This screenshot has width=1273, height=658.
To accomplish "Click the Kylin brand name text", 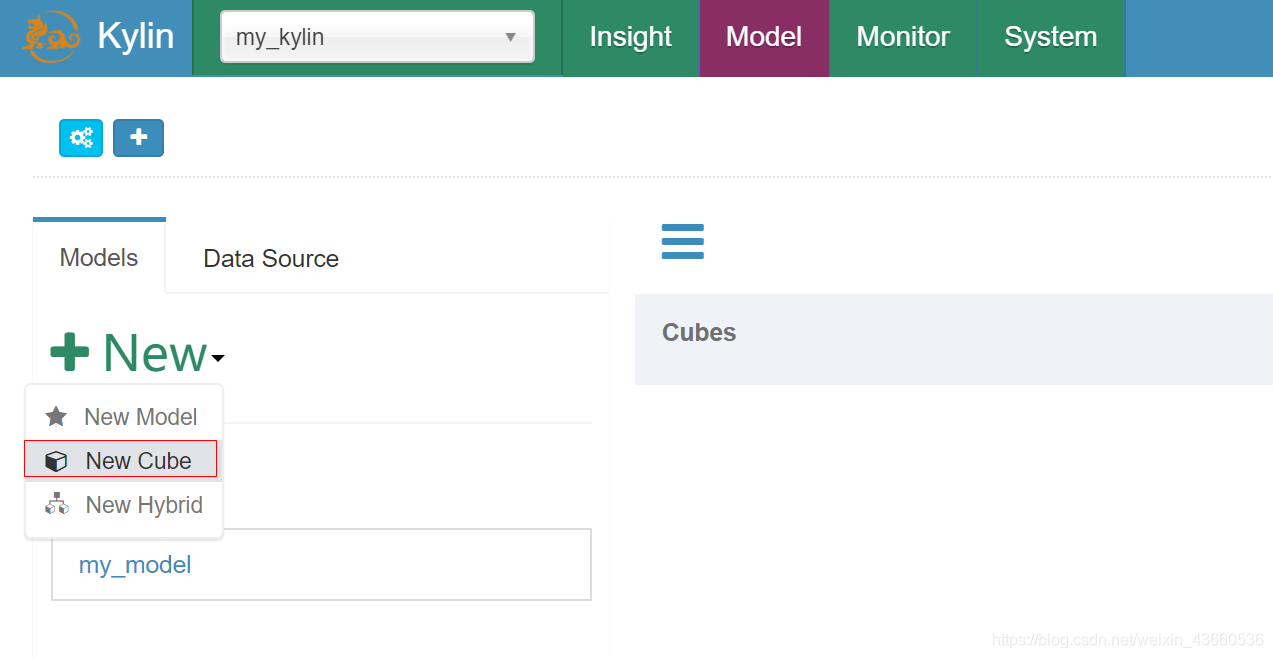I will point(136,37).
